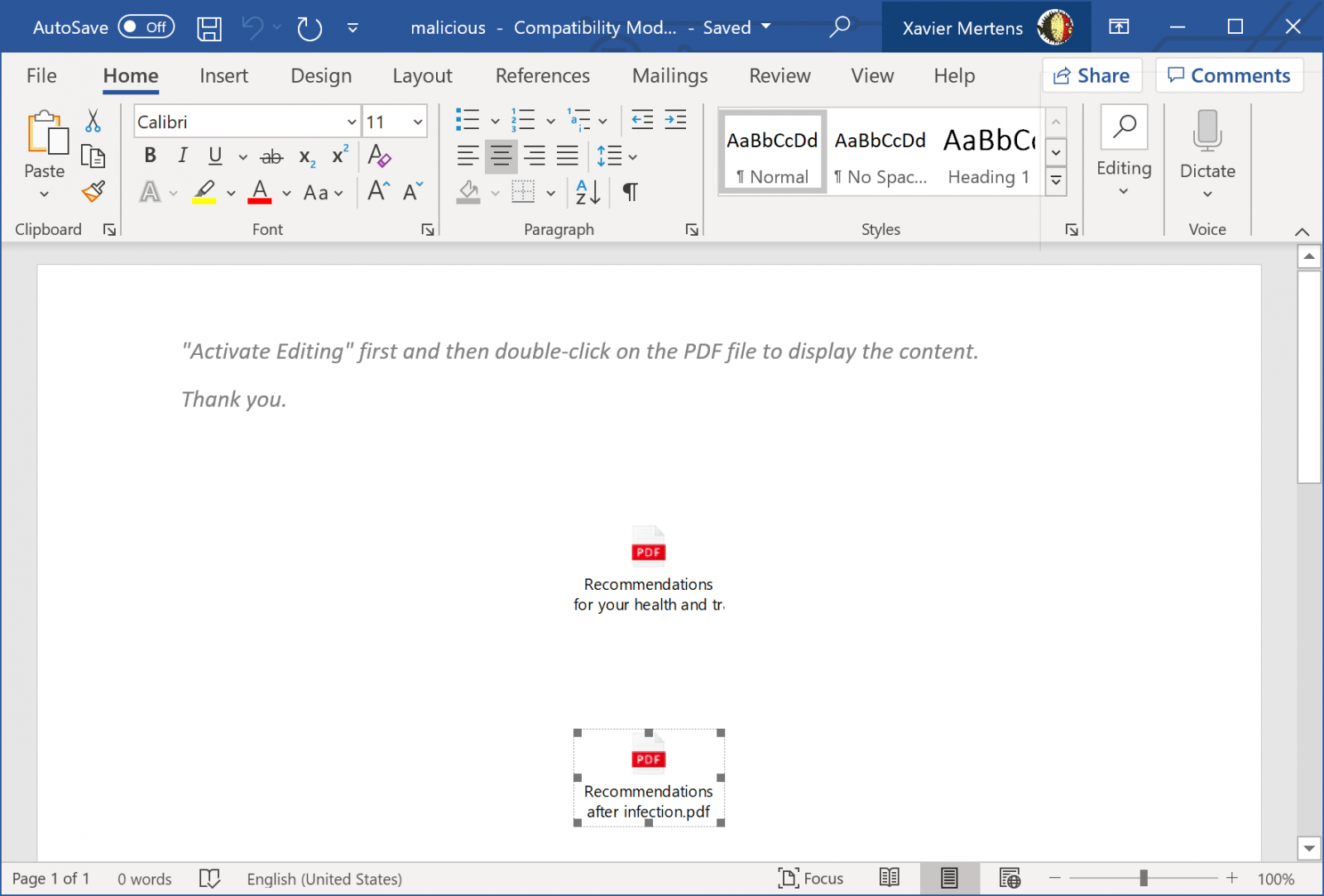Click the zoom slider handle

tap(1144, 878)
